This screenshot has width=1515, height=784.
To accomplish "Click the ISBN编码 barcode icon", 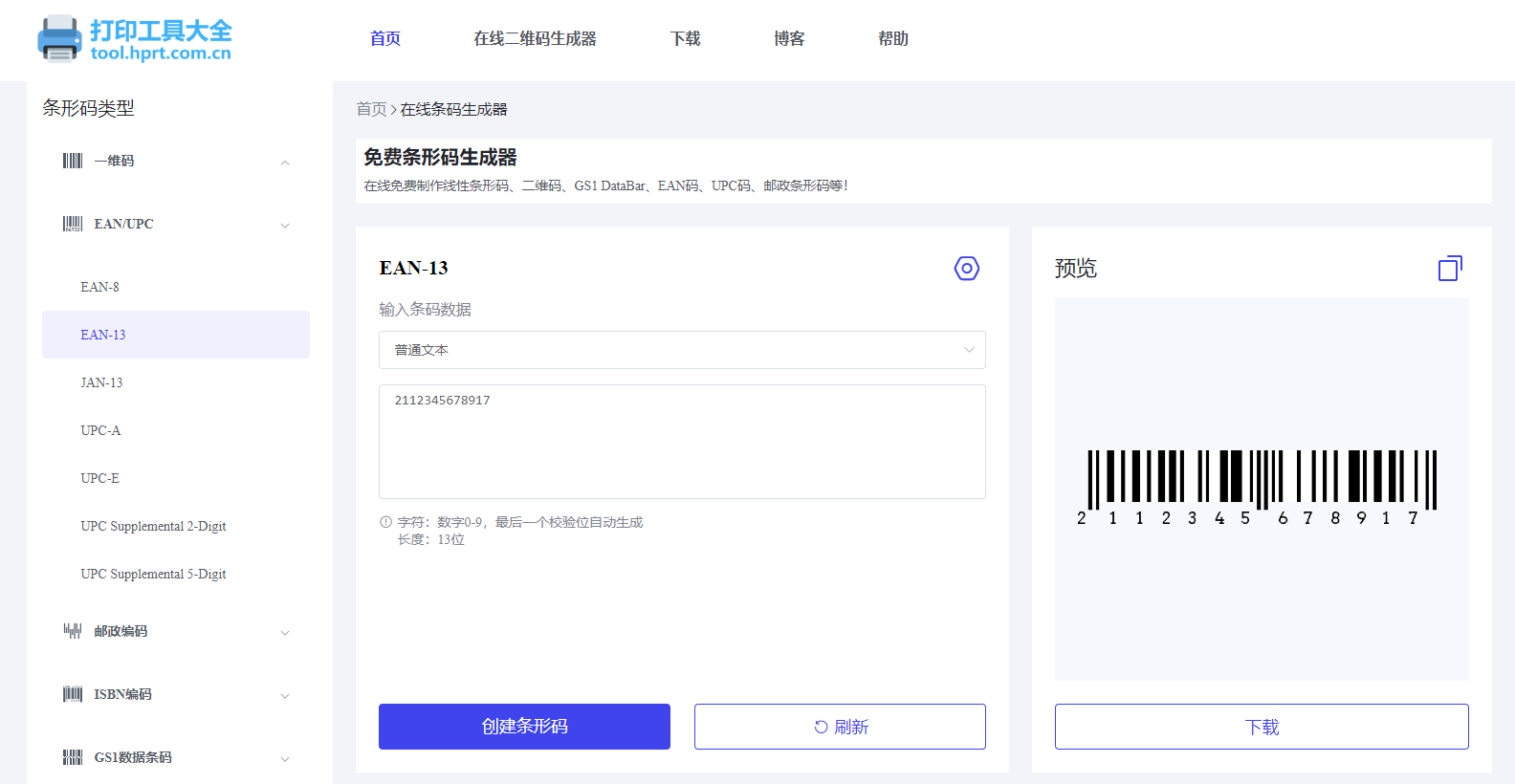I will pyautogui.click(x=73, y=694).
